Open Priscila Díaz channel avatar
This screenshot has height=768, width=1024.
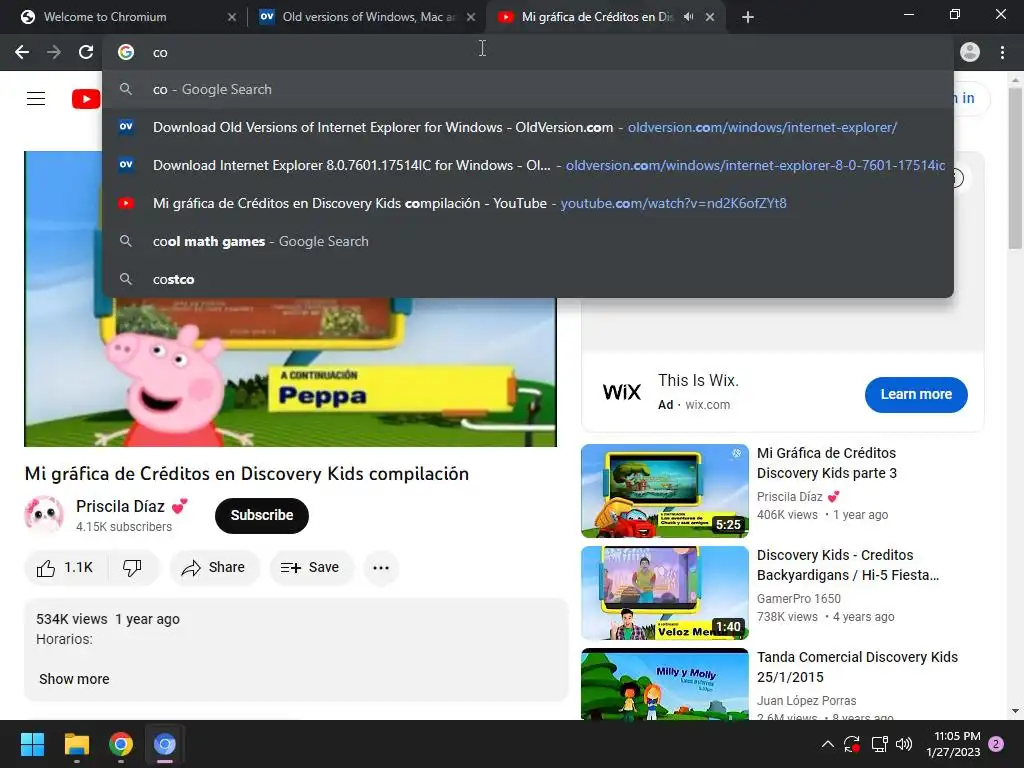44,515
